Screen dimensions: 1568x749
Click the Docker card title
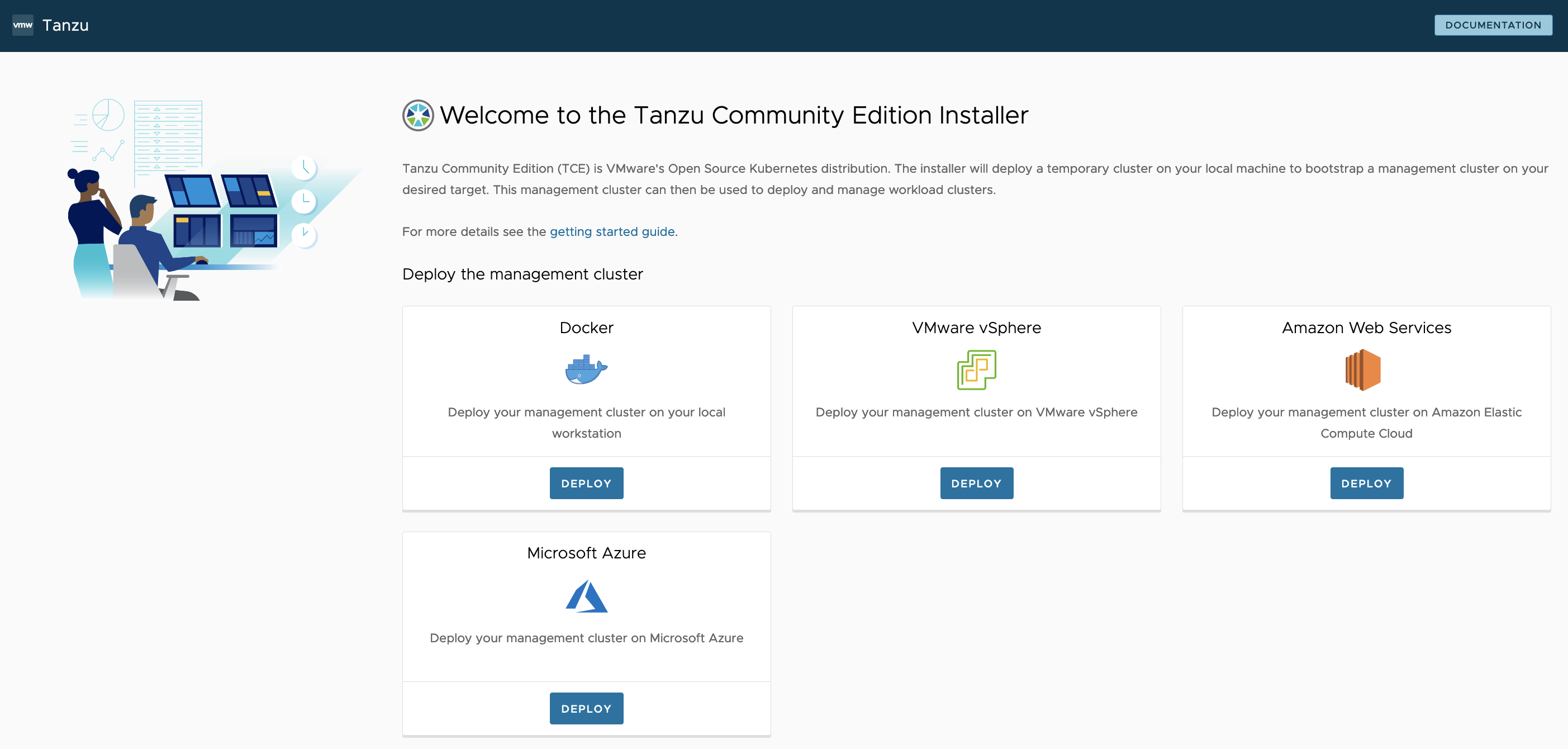[x=586, y=328]
